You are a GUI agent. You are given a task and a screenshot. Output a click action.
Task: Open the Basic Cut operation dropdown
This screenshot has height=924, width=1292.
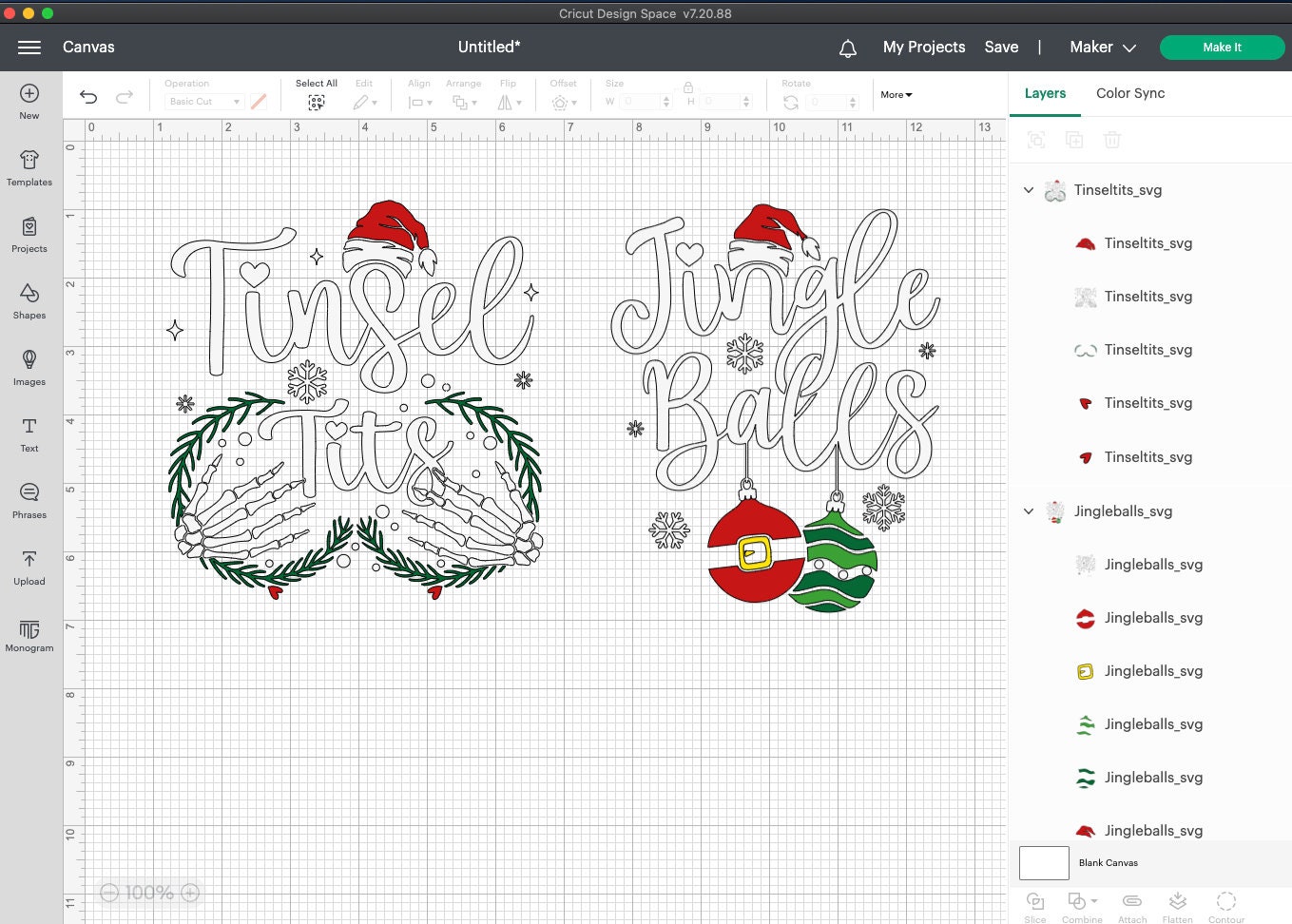(203, 101)
